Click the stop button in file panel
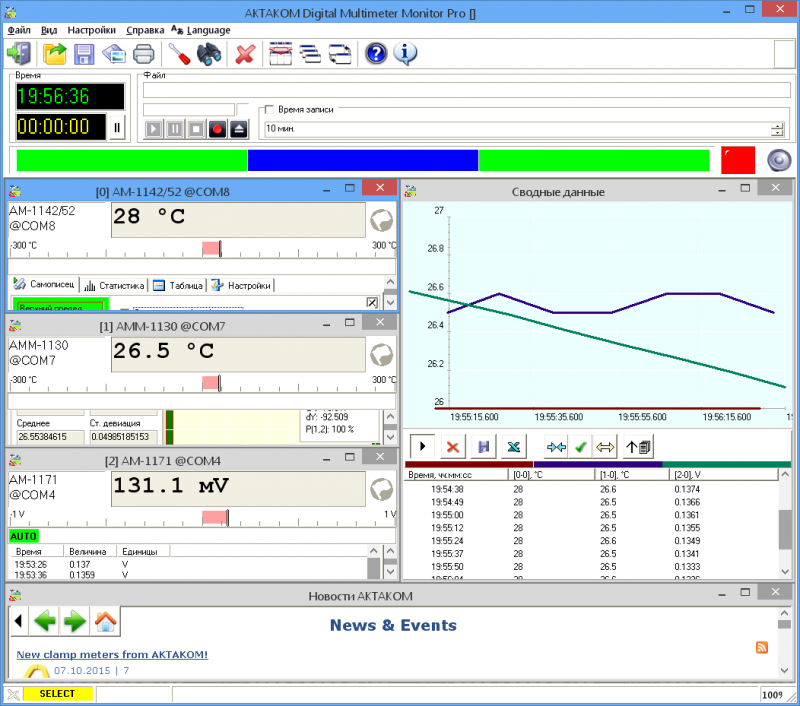Viewport: 800px width, 706px height. 196,129
